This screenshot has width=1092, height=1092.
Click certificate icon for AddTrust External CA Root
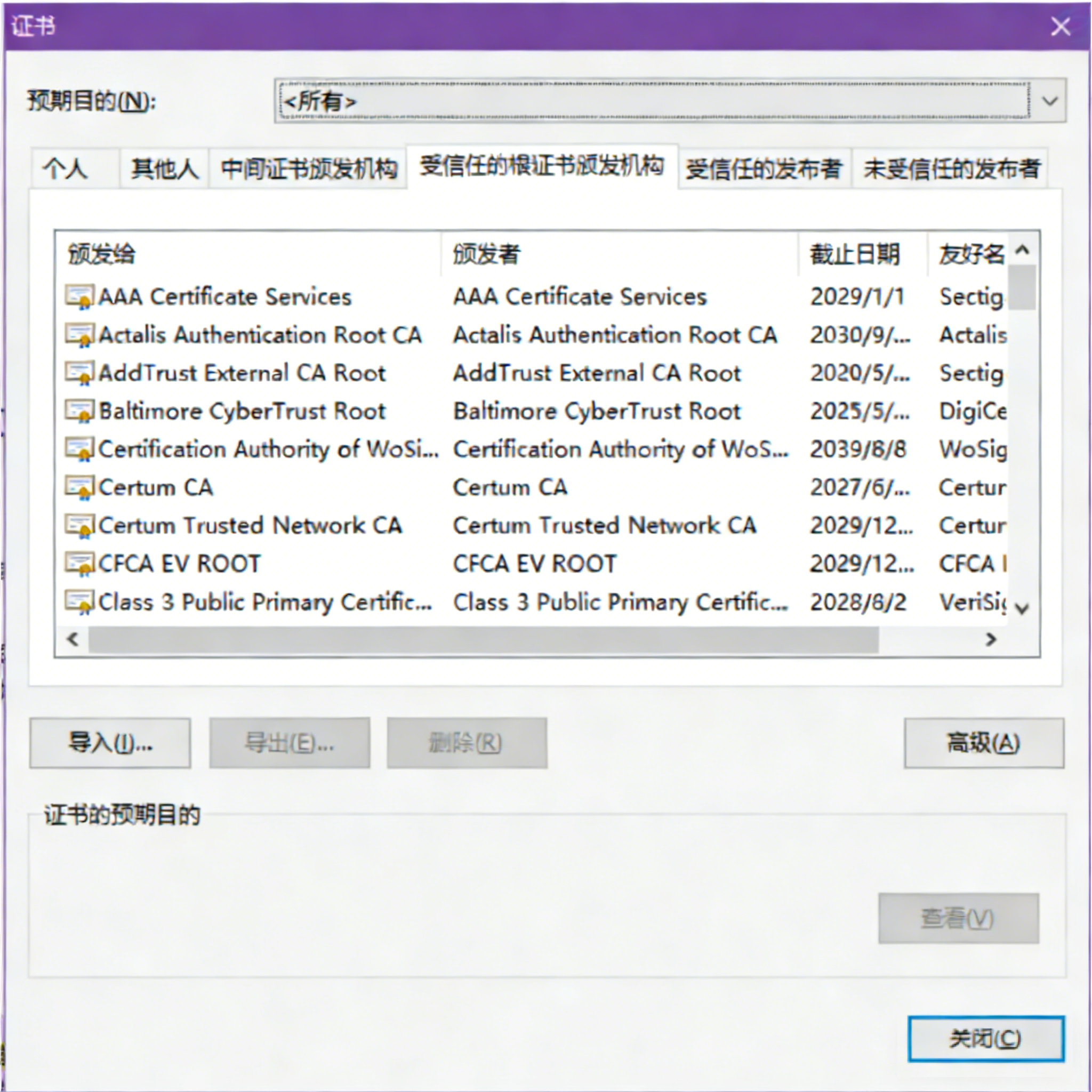point(79,373)
